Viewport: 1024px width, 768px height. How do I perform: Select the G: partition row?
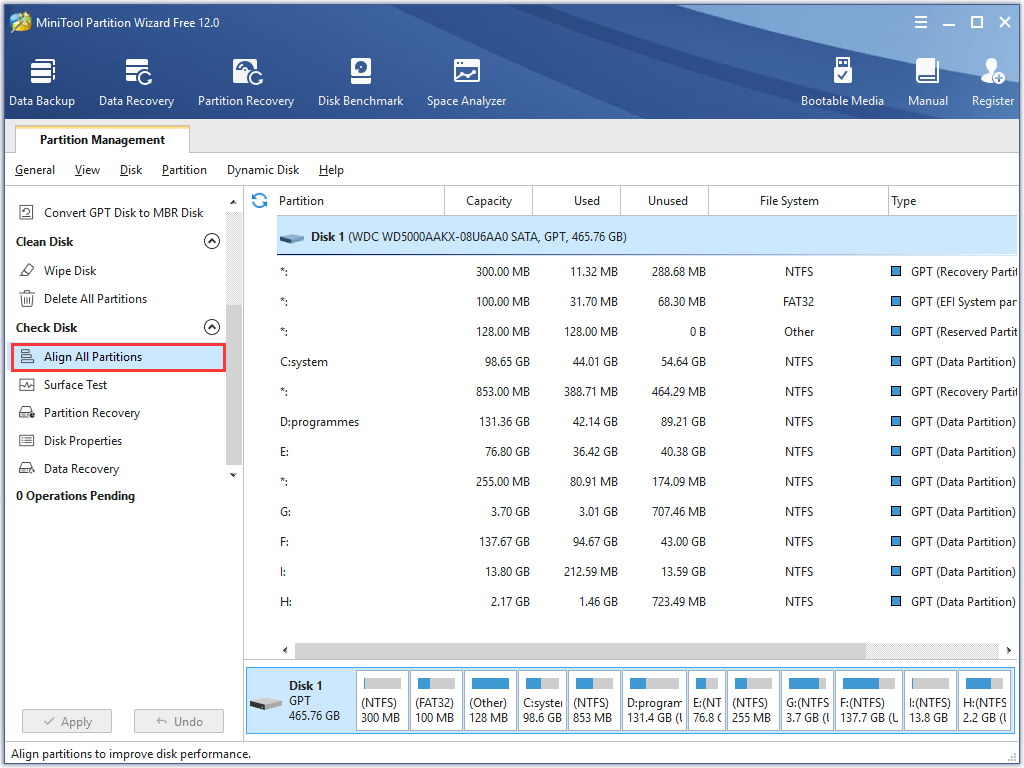pyautogui.click(x=647, y=512)
